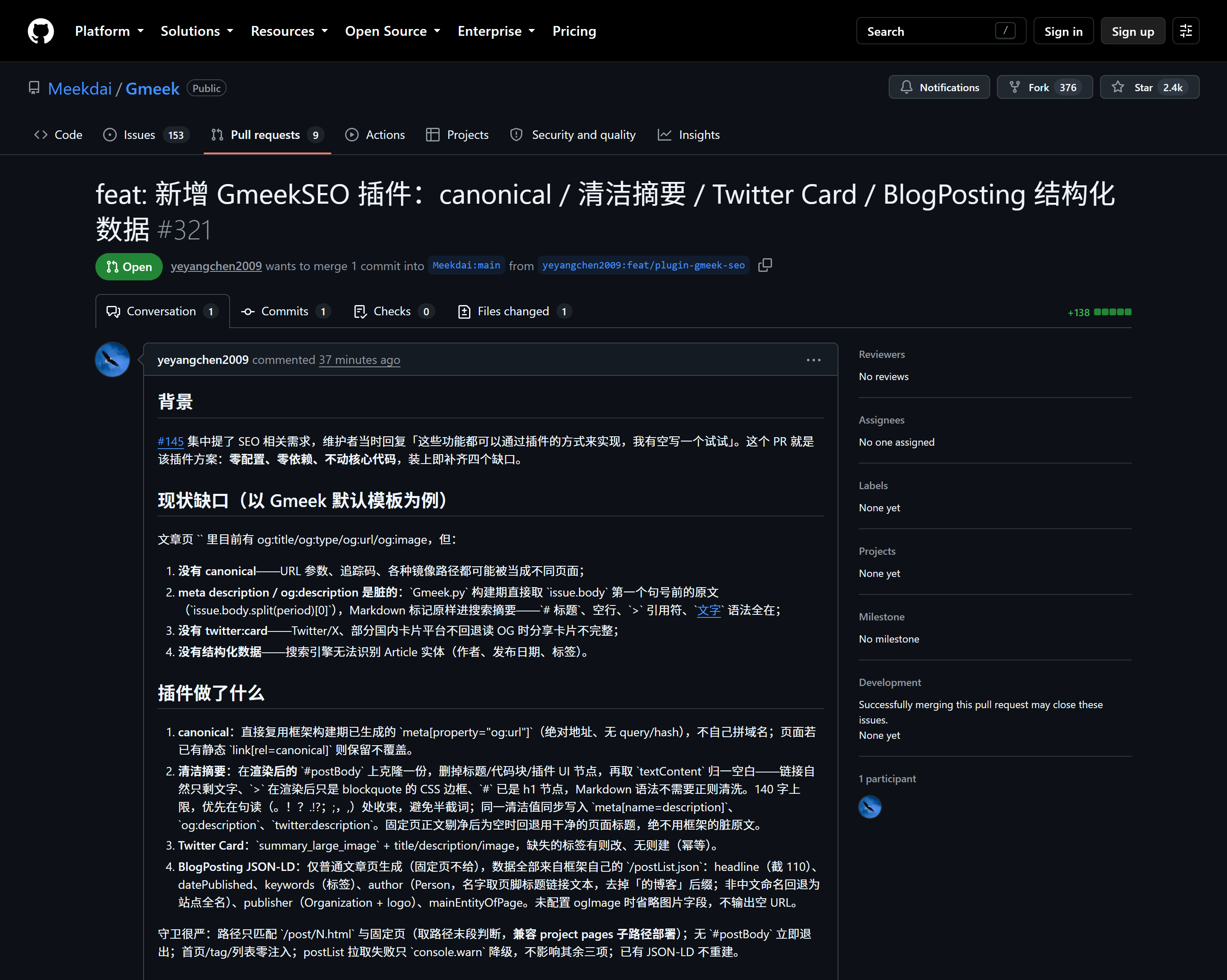1227x980 pixels.
Task: Click the Reviewers sidebar heading
Action: (x=881, y=354)
